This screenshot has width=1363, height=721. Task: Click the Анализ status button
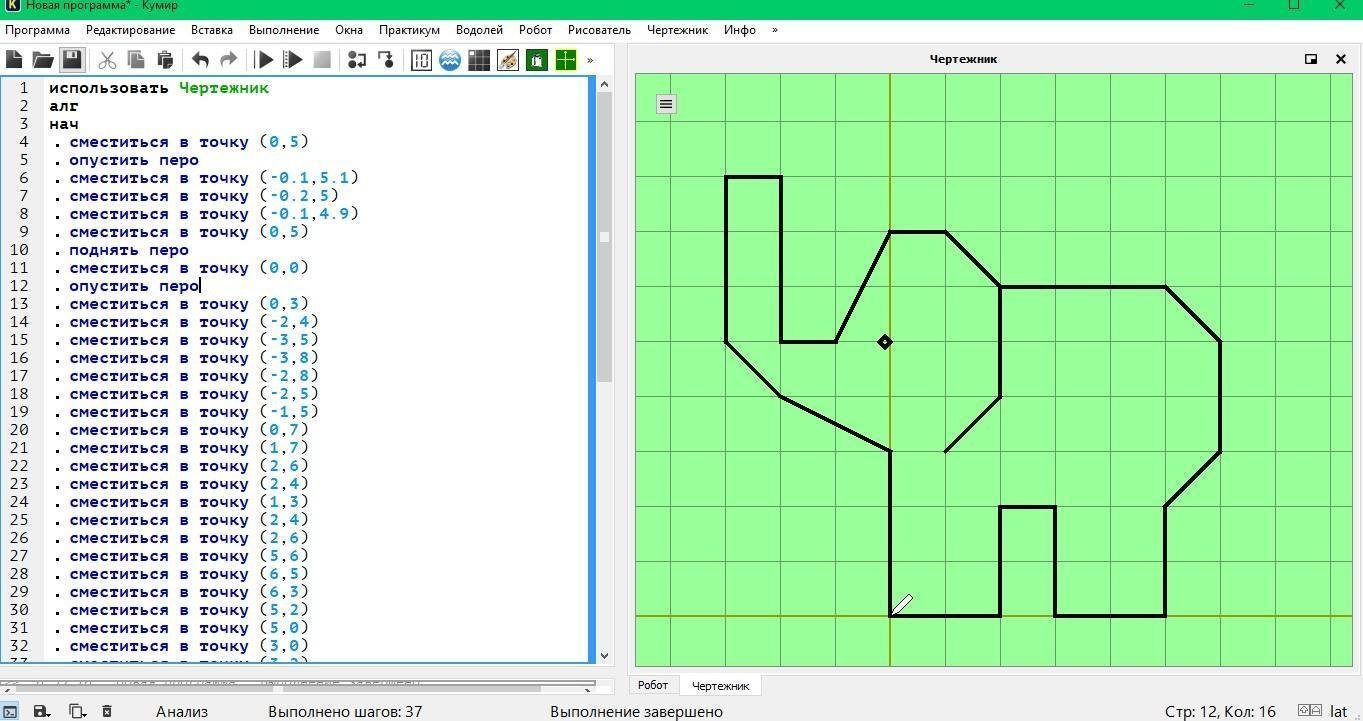pyautogui.click(x=182, y=711)
